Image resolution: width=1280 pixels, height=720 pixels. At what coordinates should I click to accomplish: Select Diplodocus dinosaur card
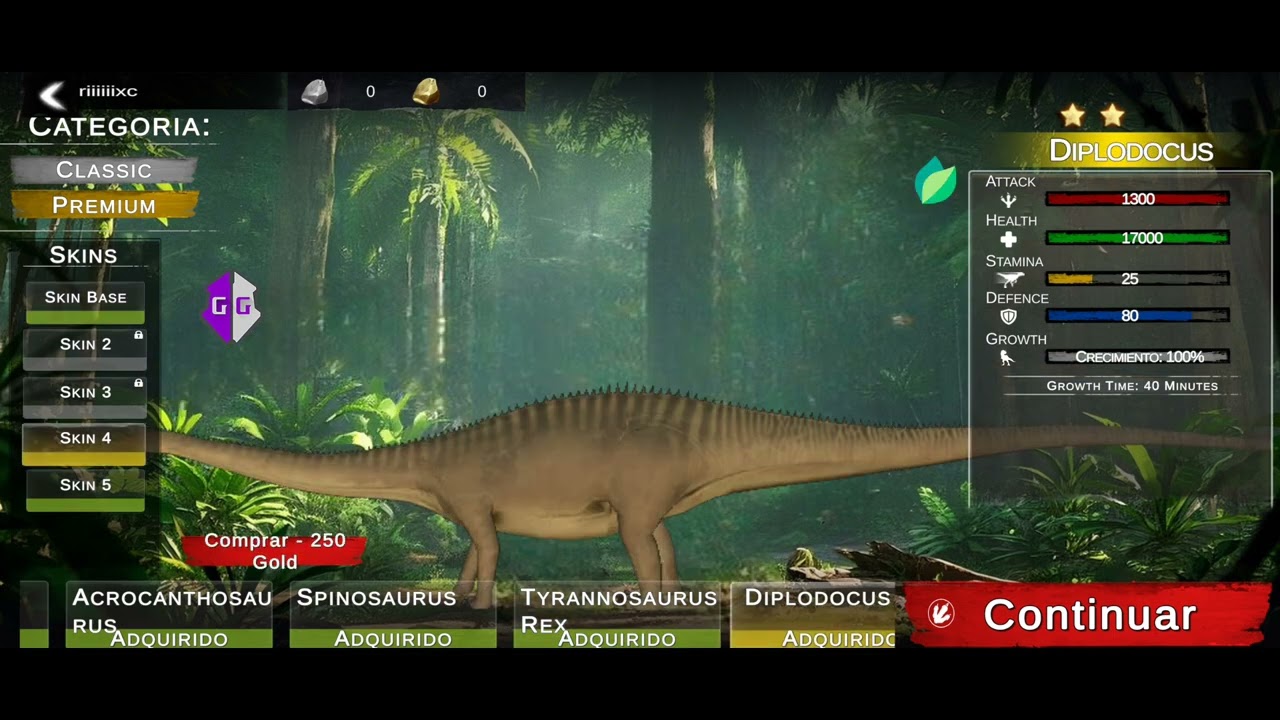pos(814,615)
